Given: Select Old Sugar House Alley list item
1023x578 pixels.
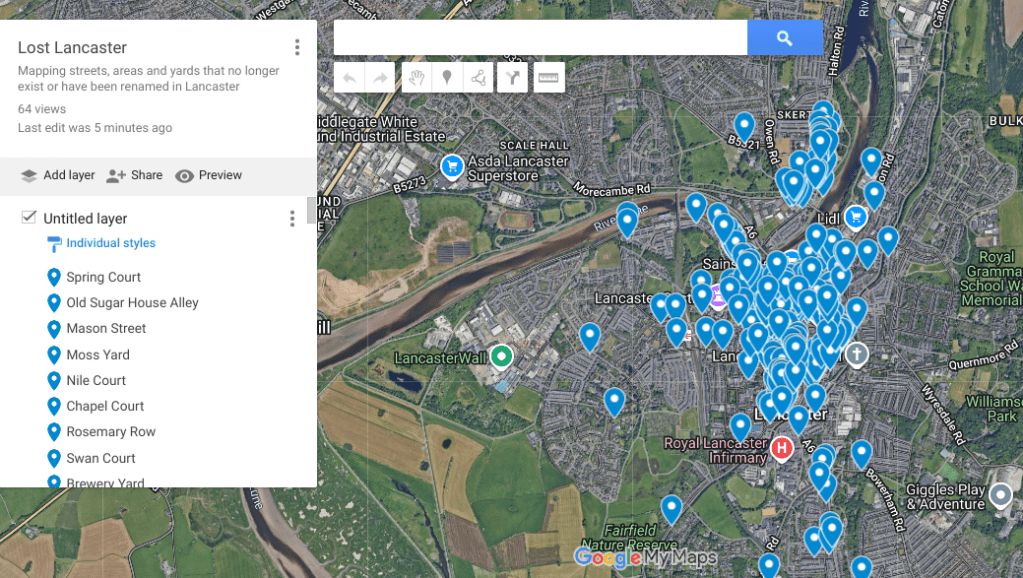Looking at the screenshot, I should click(132, 303).
